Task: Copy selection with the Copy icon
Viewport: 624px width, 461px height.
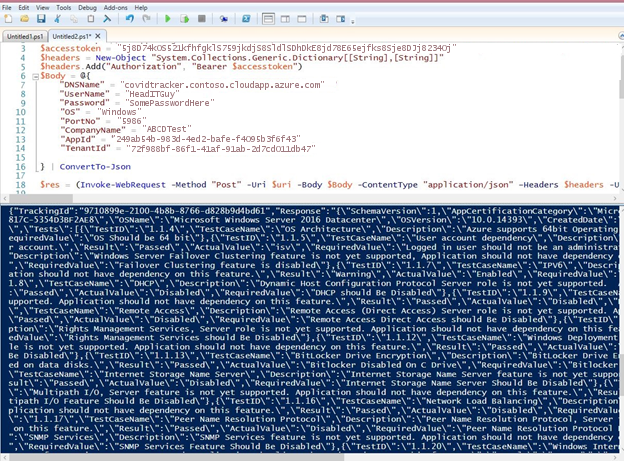Action: (x=74, y=19)
